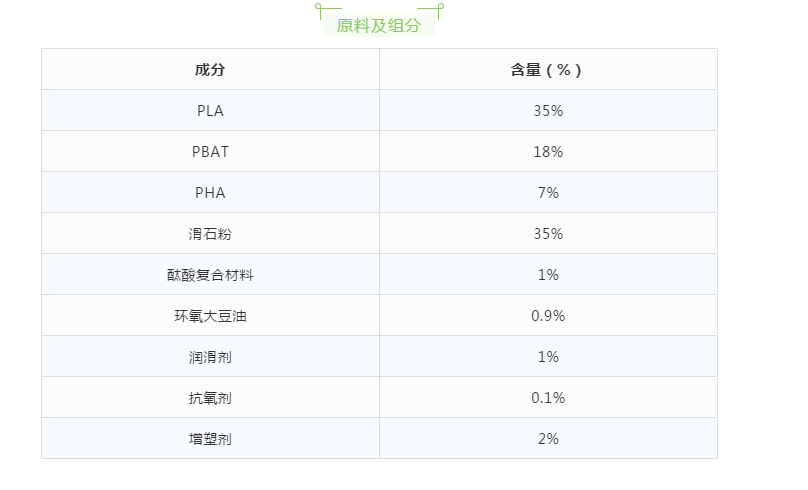Screen dimensions: 808x490
Task: Click the PLA ingredient cell
Action: 210,110
